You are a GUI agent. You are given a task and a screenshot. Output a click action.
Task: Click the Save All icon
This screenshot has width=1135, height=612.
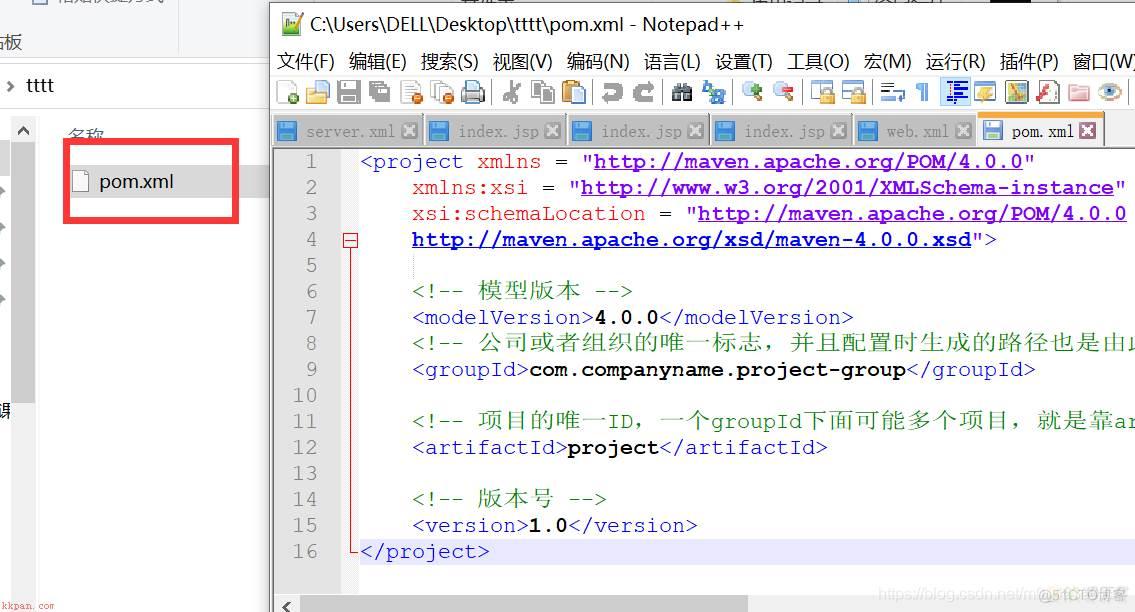click(379, 92)
